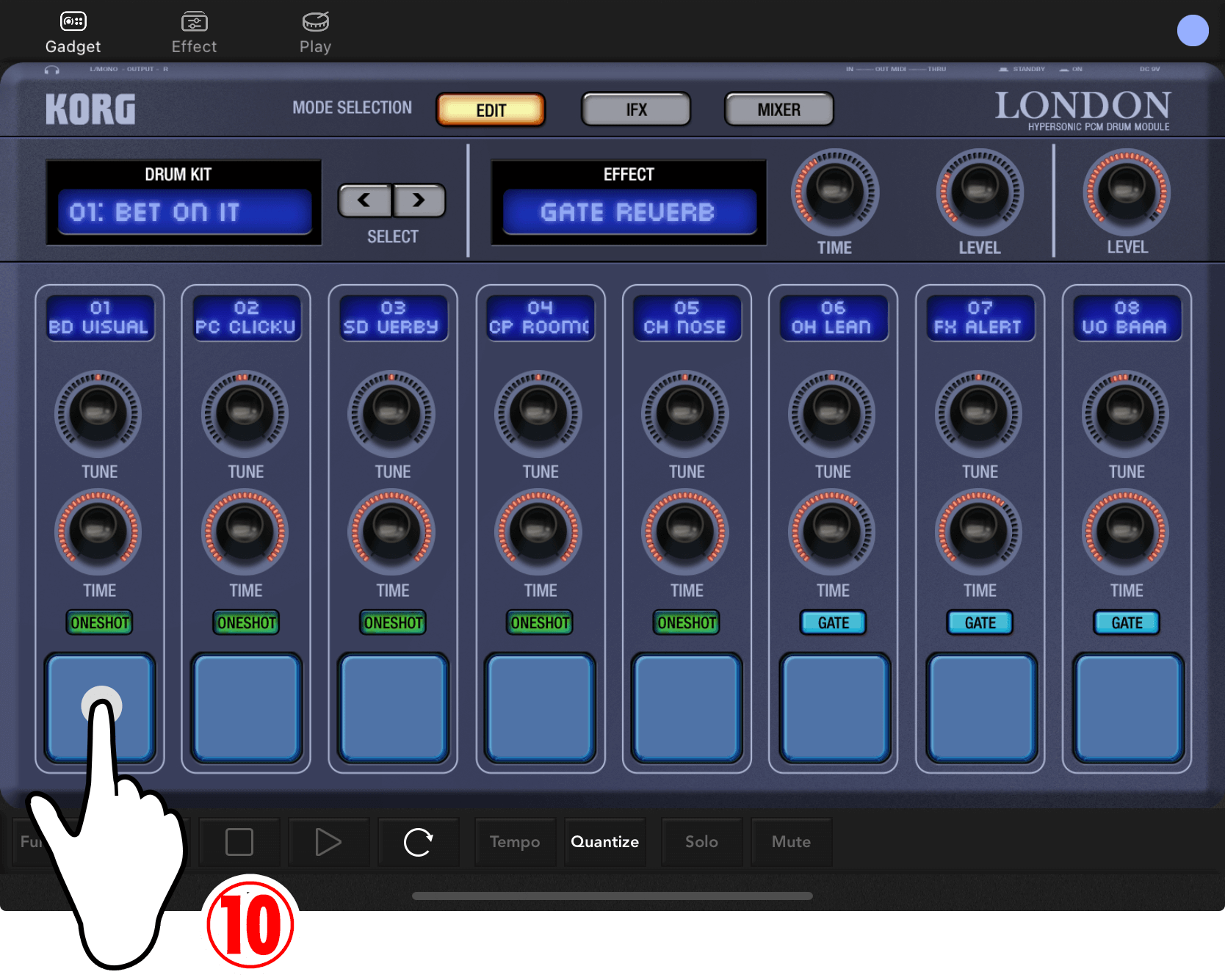Click the 05 CH NOSE sample display
Image resolution: width=1225 pixels, height=980 pixels.
687,318
